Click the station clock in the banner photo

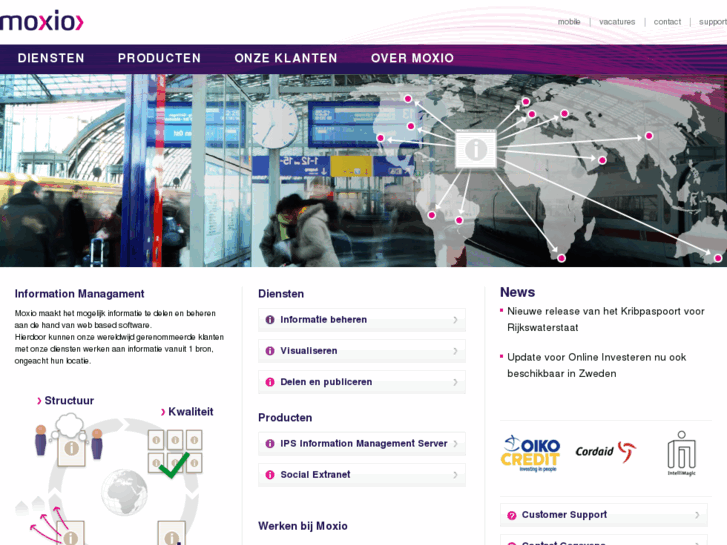(275, 123)
